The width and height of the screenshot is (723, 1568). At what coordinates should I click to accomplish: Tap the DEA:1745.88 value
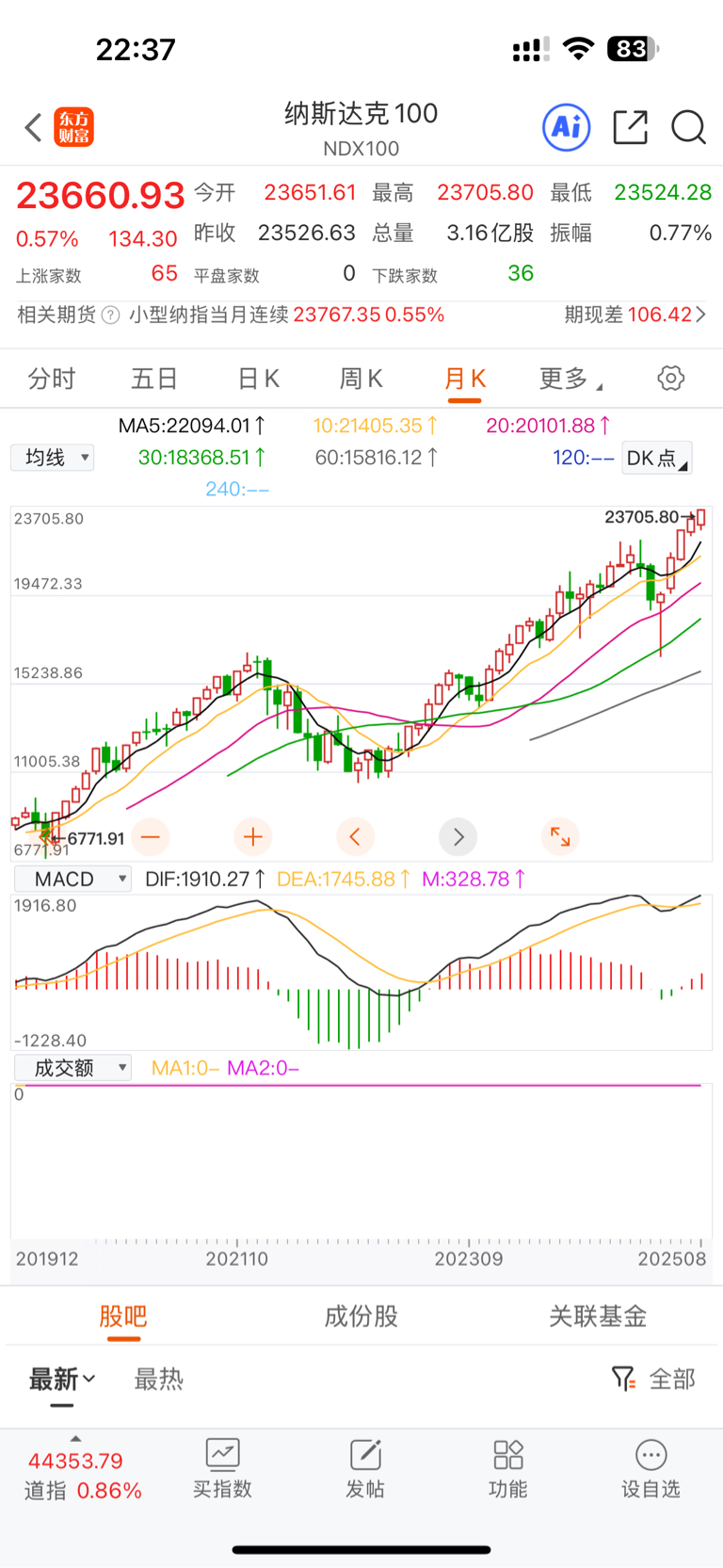click(x=344, y=880)
